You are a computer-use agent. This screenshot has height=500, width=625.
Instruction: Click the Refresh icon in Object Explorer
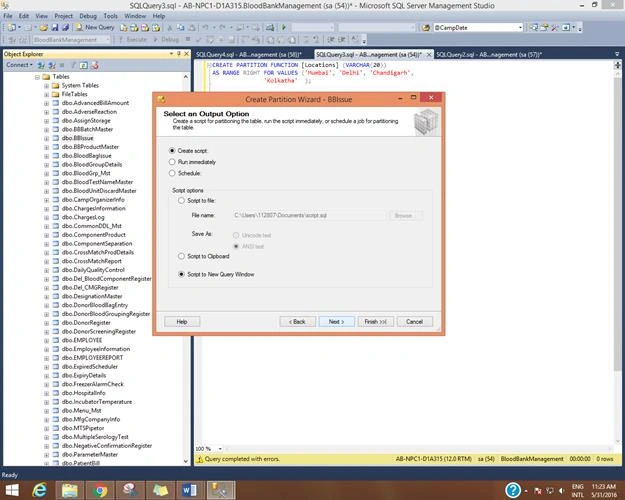tap(84, 65)
